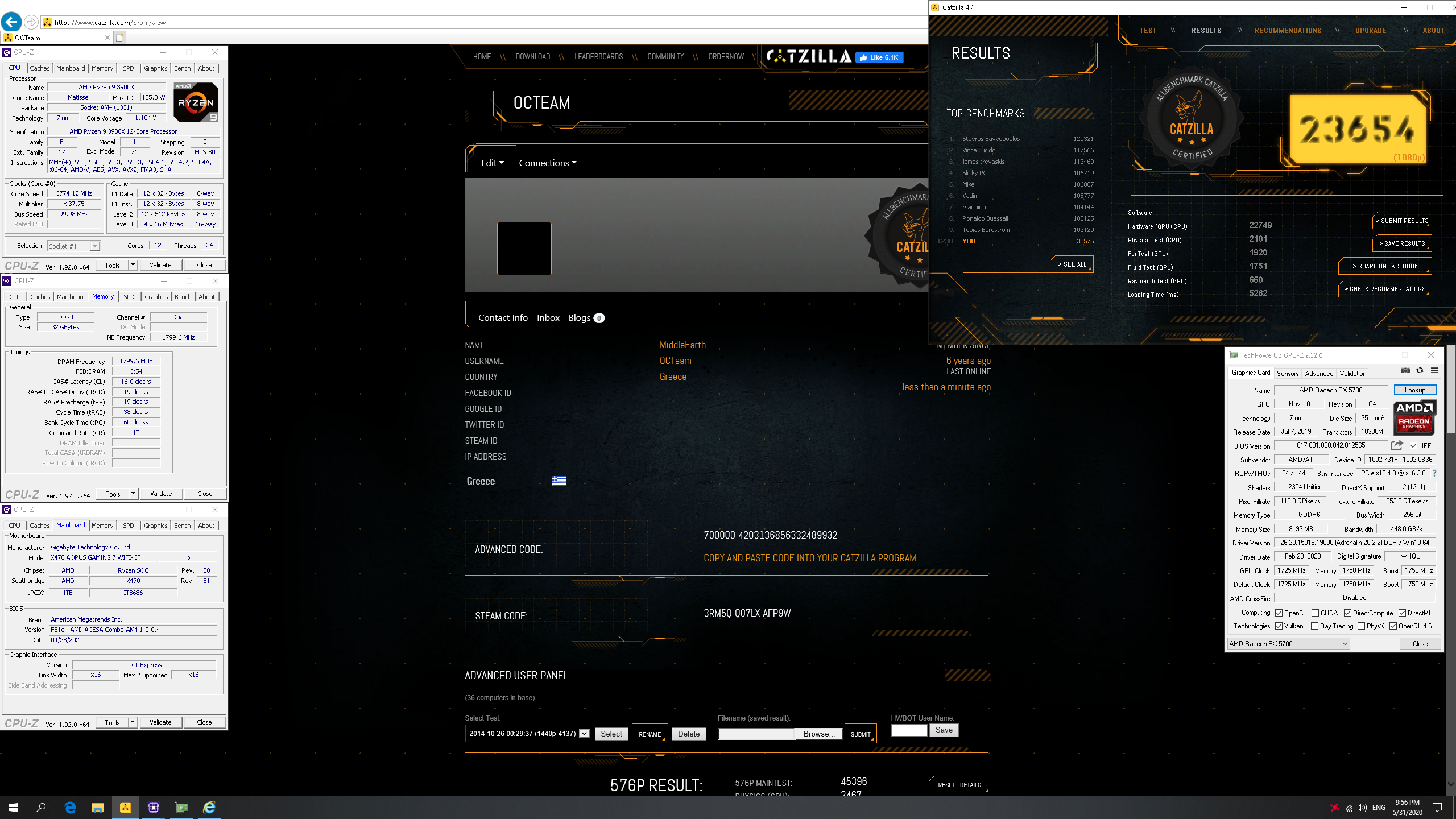
Task: Click the Bus Interface question mark icon
Action: 1434,473
